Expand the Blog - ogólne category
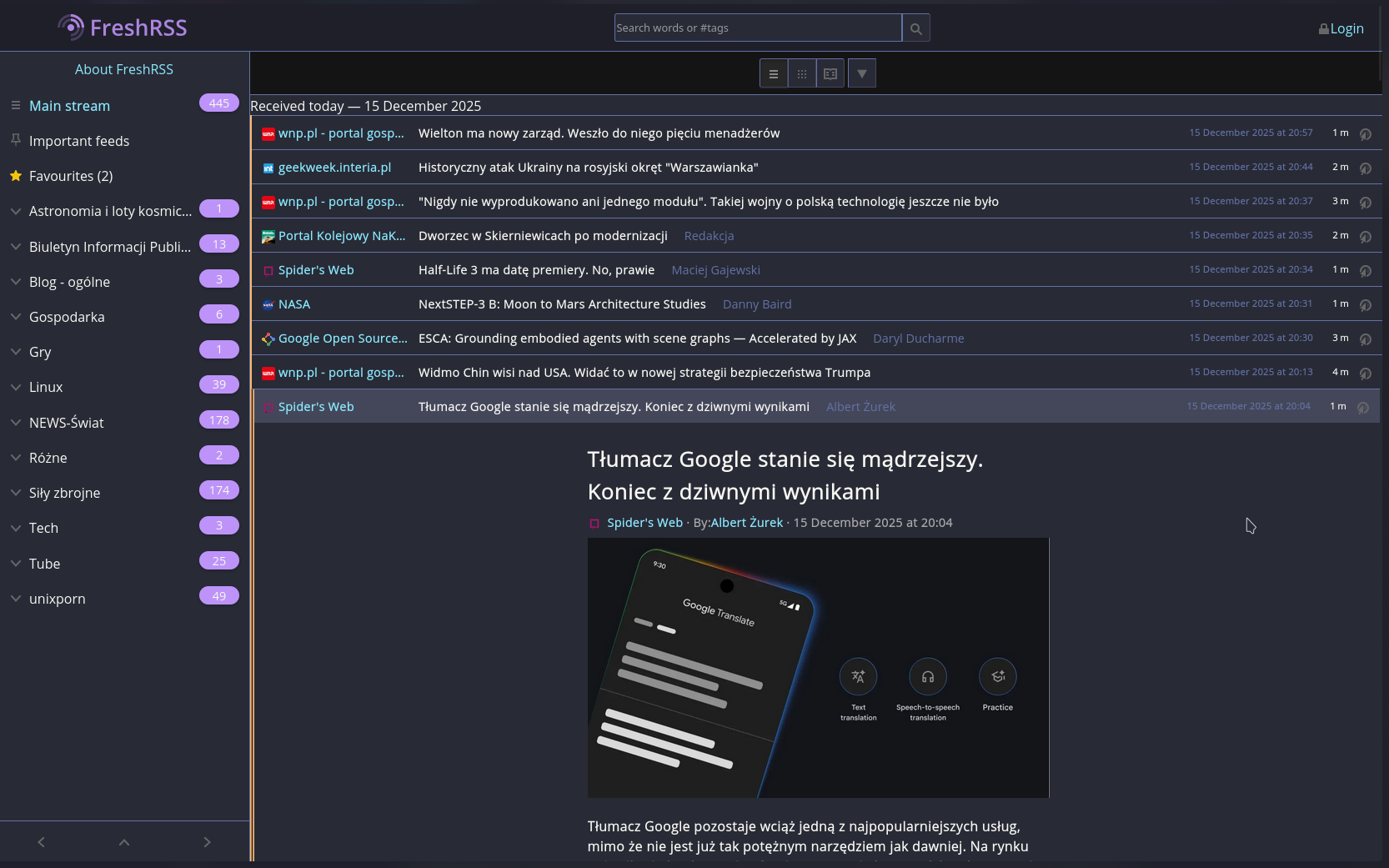The width and height of the screenshot is (1389, 868). pyautogui.click(x=15, y=282)
